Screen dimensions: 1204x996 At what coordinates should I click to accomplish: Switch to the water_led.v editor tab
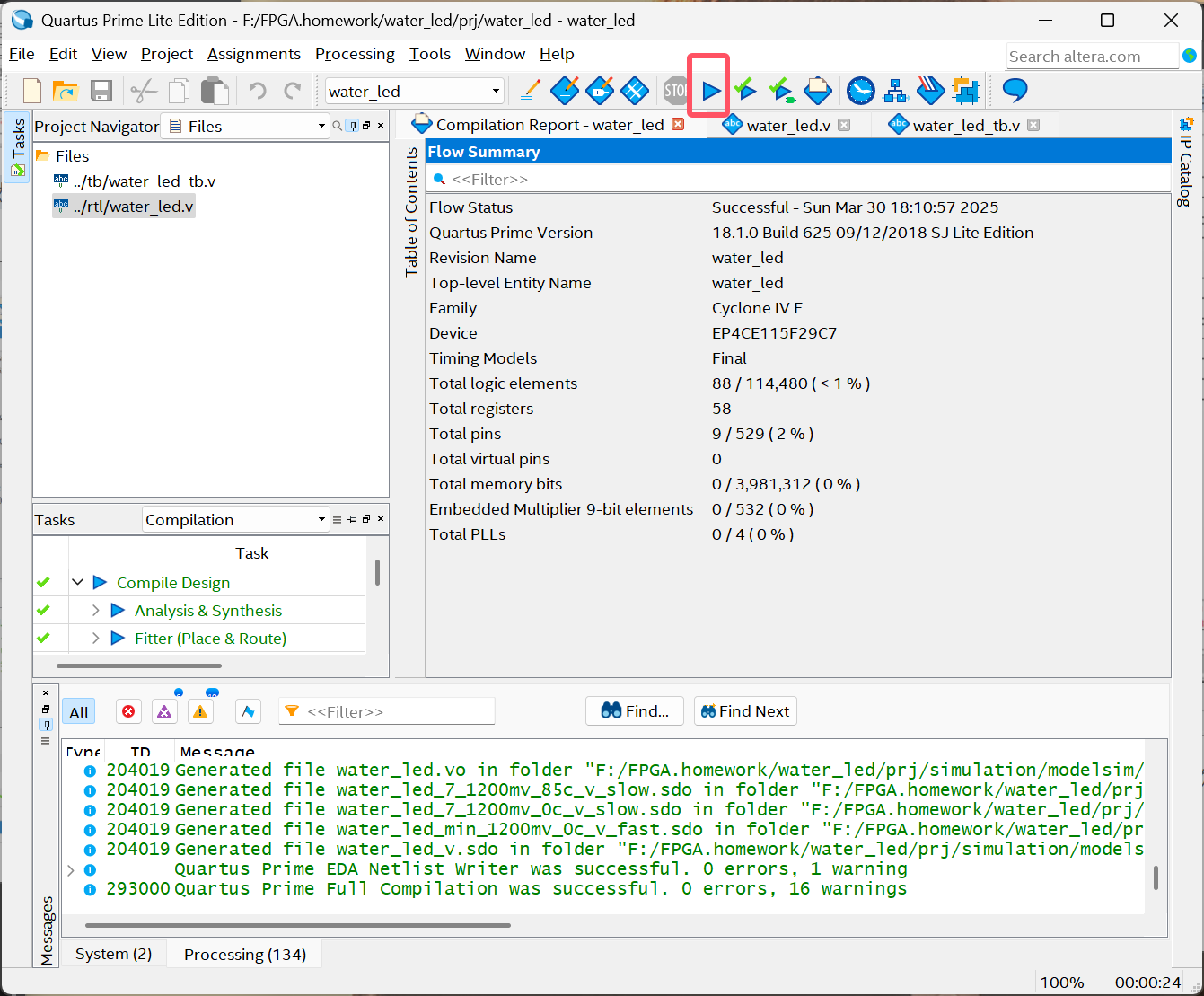(x=788, y=126)
